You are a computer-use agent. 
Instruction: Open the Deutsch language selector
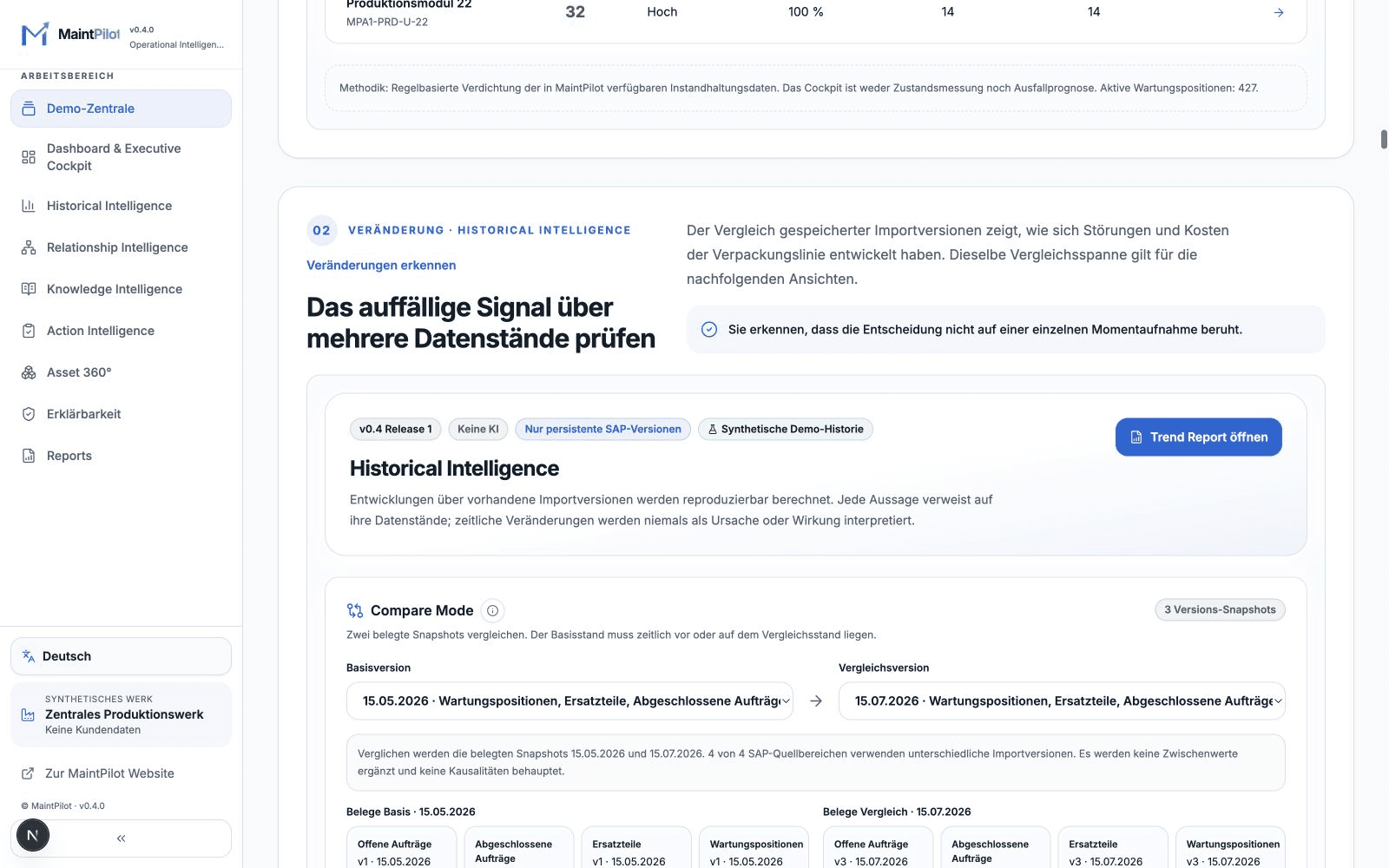coord(121,656)
